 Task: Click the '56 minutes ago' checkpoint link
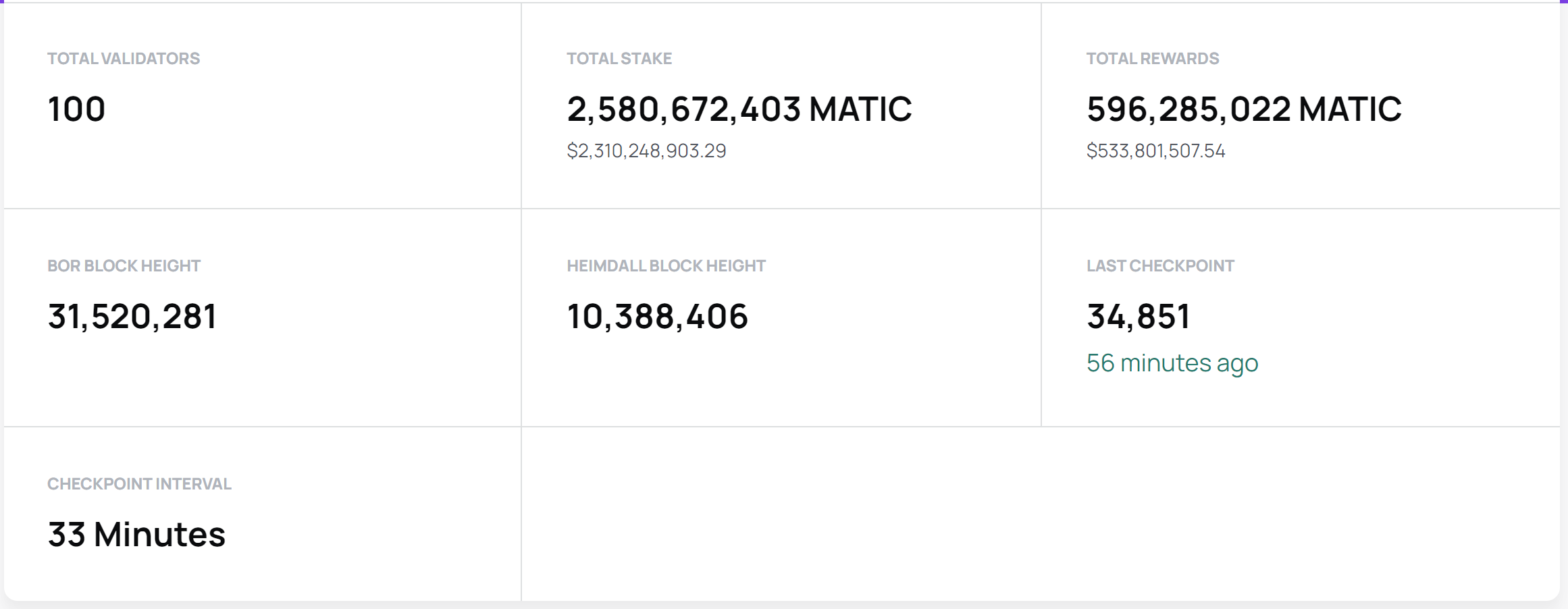(1172, 363)
